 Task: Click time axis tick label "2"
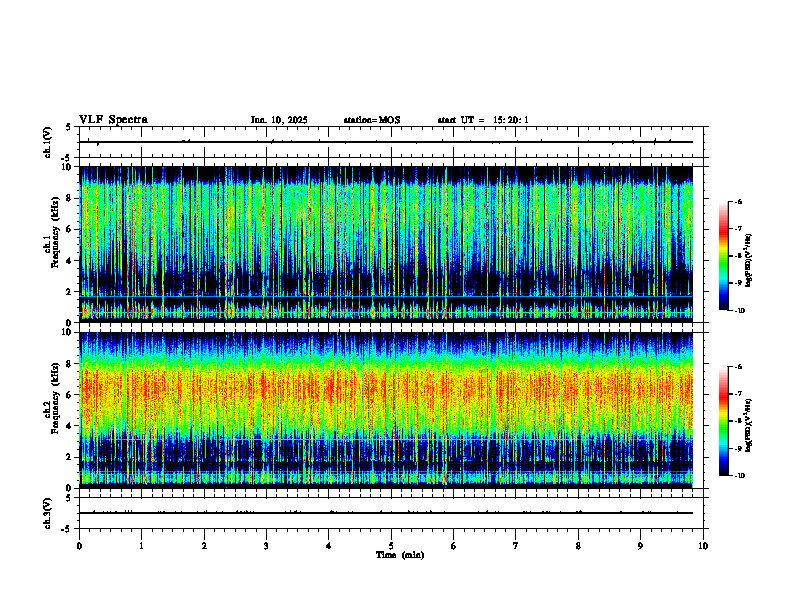pyautogui.click(x=204, y=546)
